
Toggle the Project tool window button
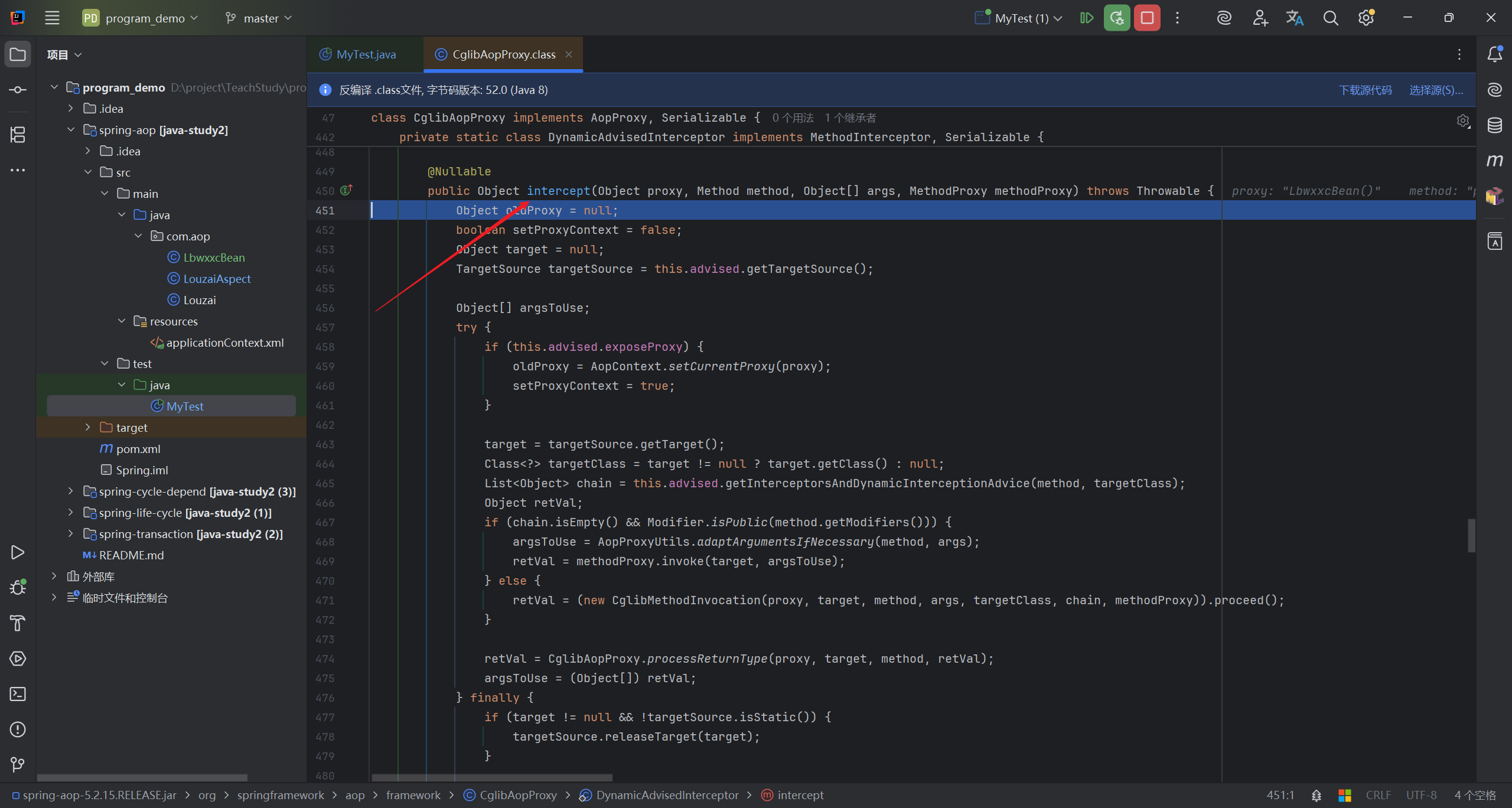(x=18, y=54)
